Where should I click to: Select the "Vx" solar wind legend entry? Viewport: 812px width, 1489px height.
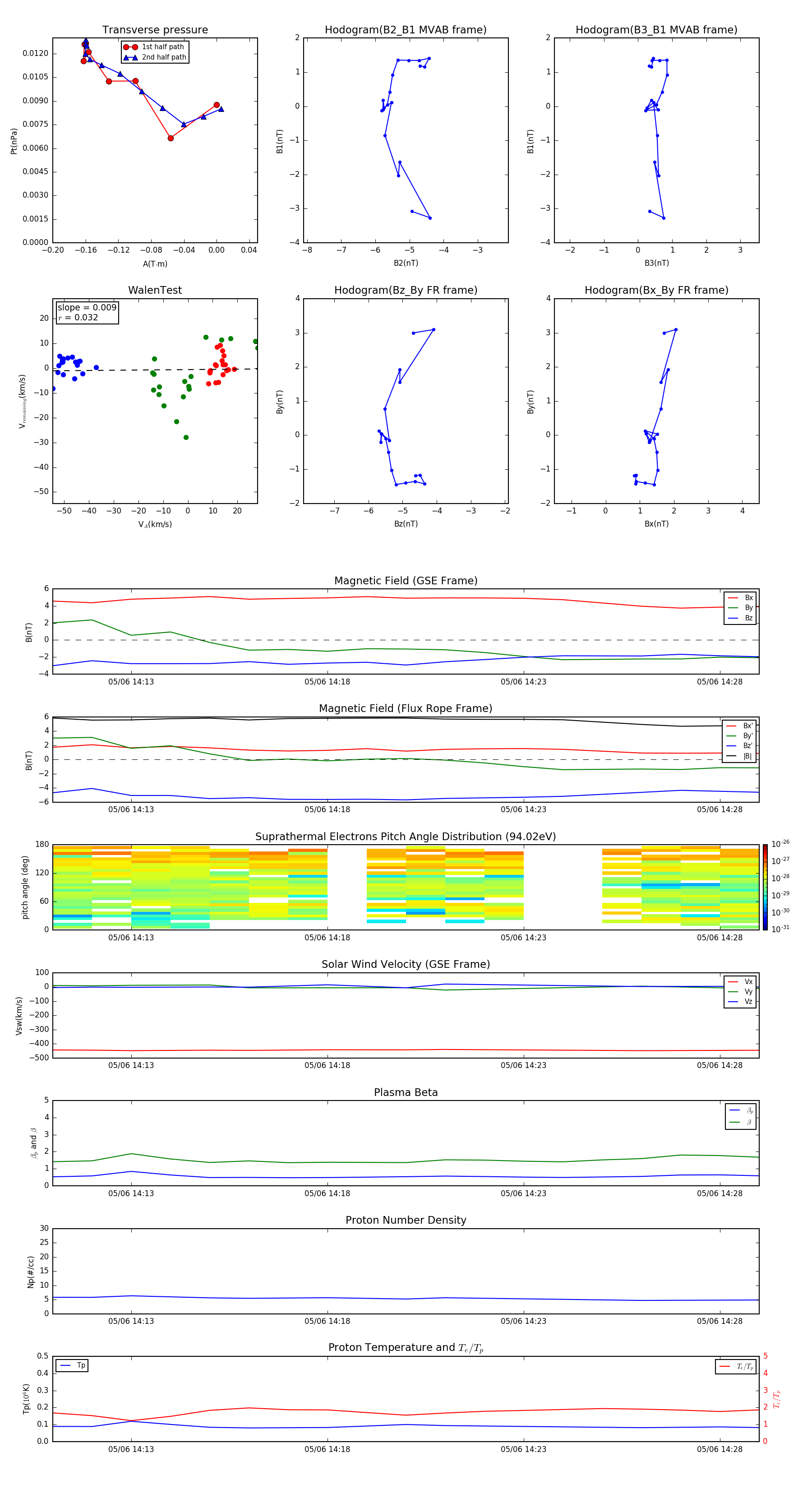[741, 981]
